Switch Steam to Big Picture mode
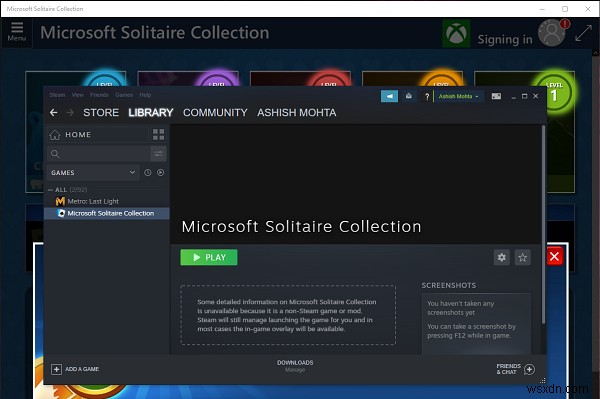The image size is (600, 399). point(496,96)
